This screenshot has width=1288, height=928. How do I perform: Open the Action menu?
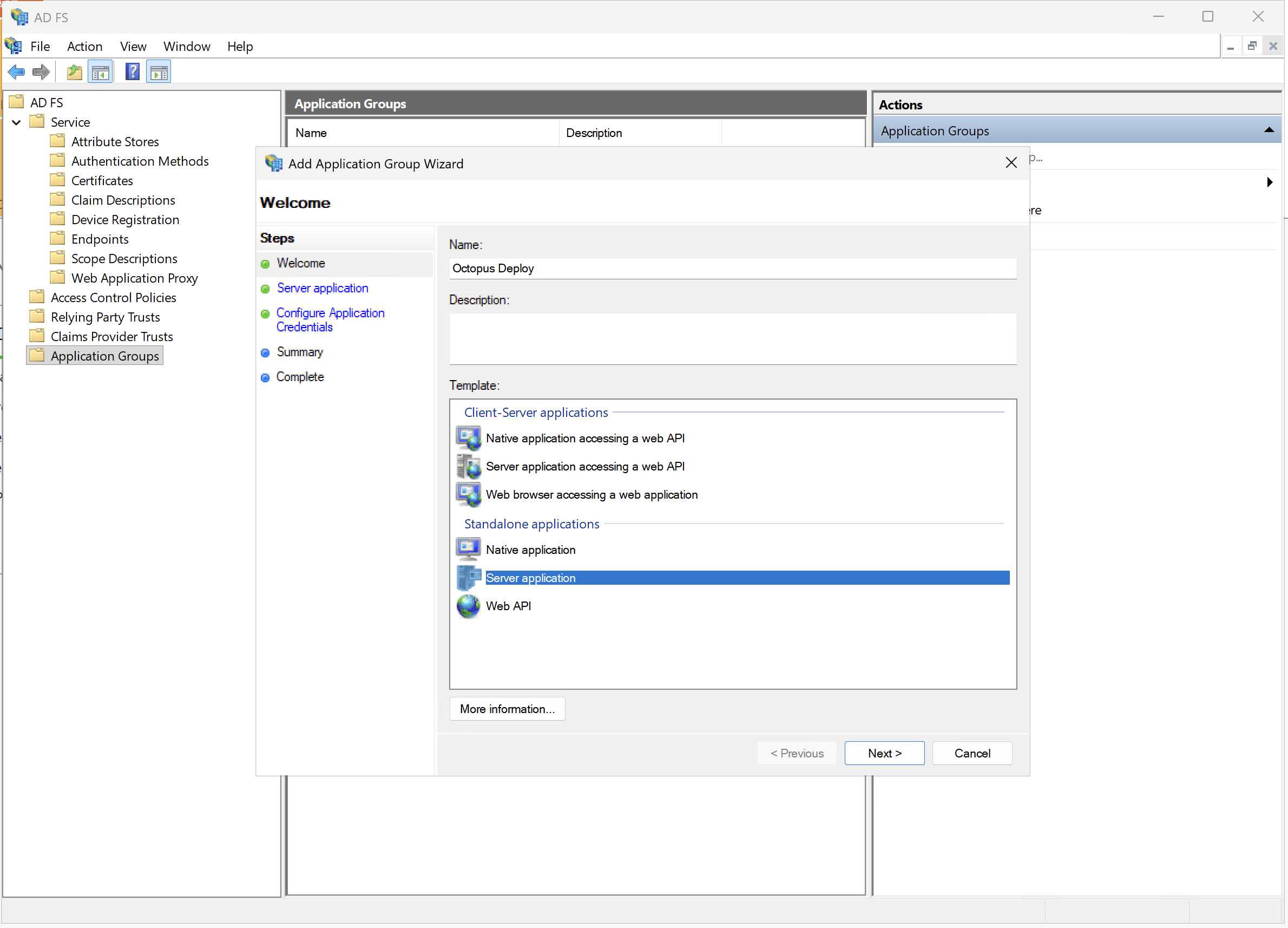tap(84, 46)
